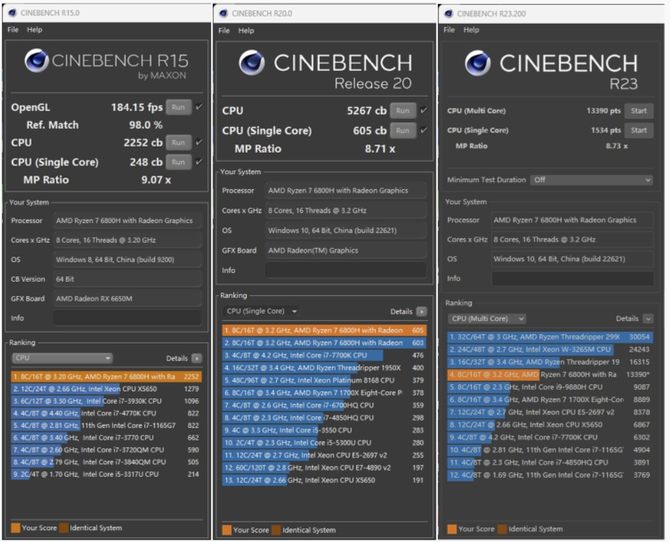The image size is (670, 542).
Task: Click the Info input field in R15
Action: [127, 318]
